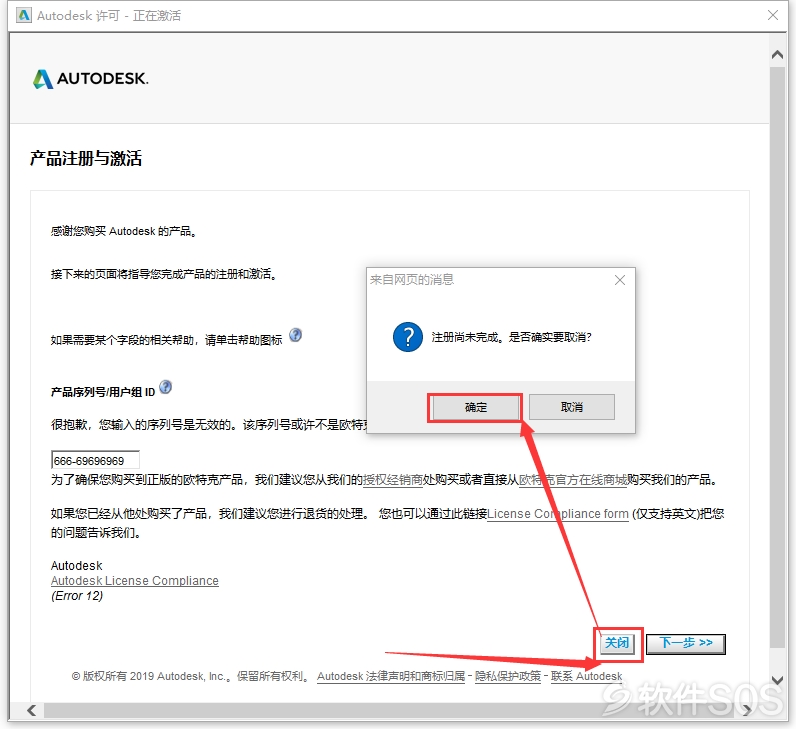Click the scroll down arrow
Image resolution: width=796 pixels, height=729 pixels.
pyautogui.click(x=777, y=680)
